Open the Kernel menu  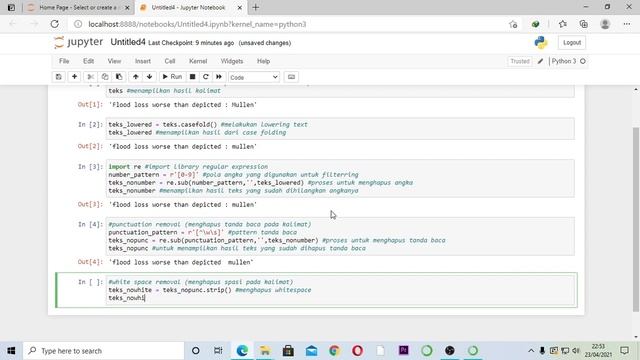[198, 61]
